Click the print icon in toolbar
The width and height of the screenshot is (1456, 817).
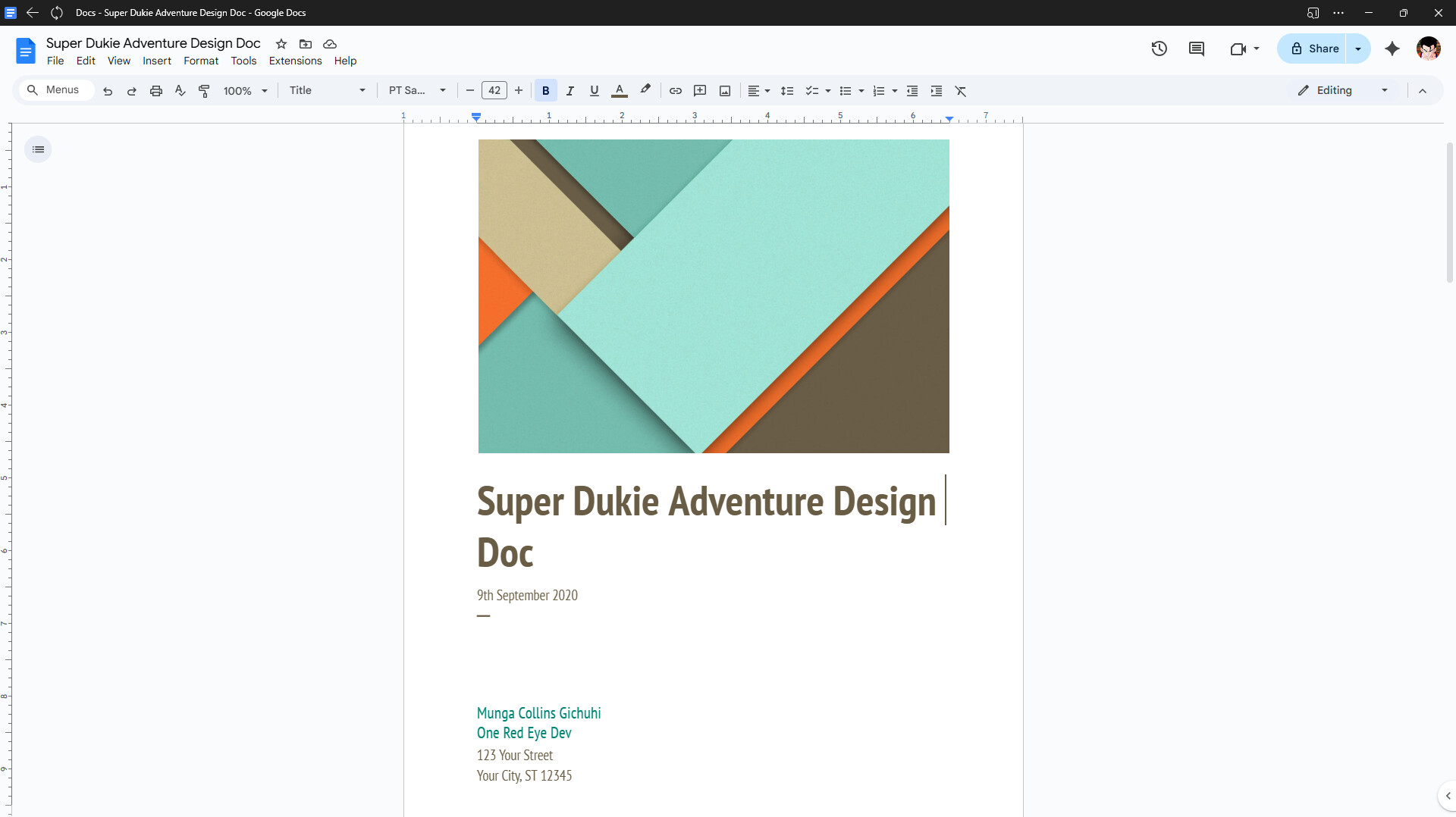click(156, 91)
